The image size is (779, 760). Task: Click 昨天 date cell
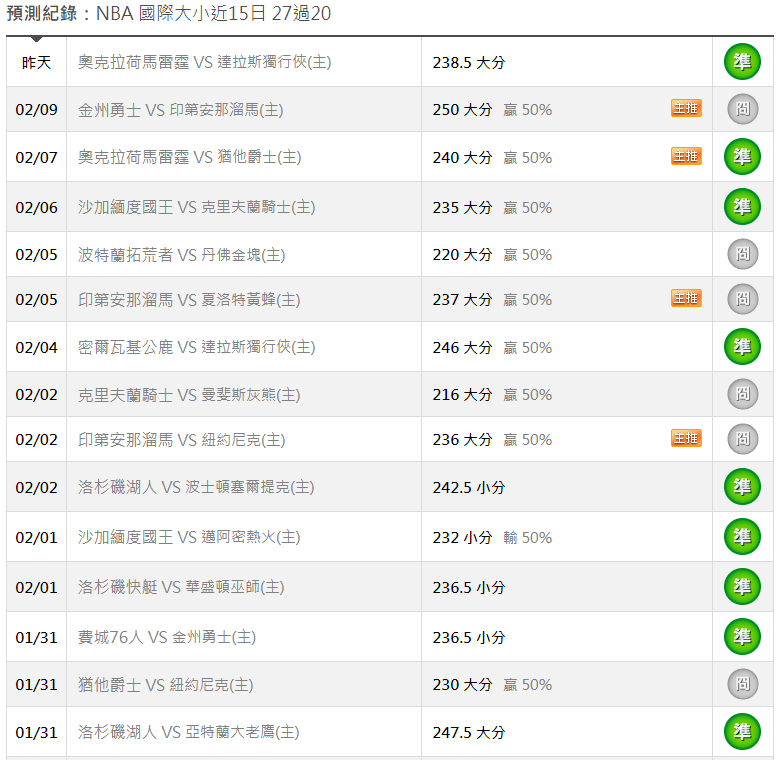(36, 63)
